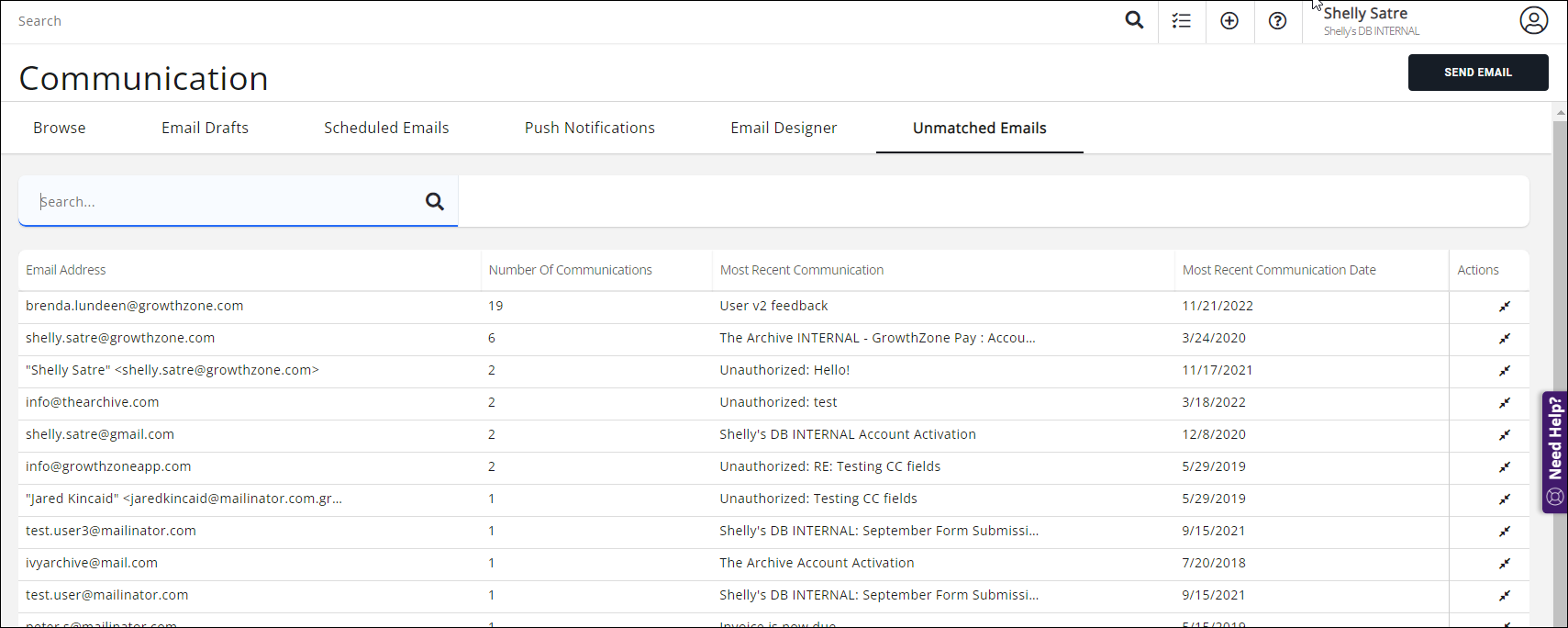The image size is (1568, 628).
Task: Click action icon for info@thearchive.com row
Action: pyautogui.click(x=1505, y=403)
